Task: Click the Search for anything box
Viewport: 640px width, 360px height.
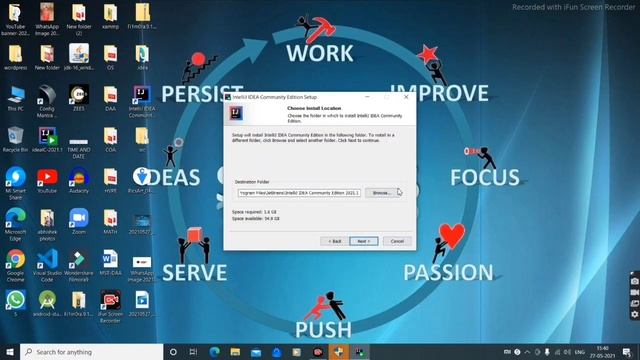Action: point(91,352)
